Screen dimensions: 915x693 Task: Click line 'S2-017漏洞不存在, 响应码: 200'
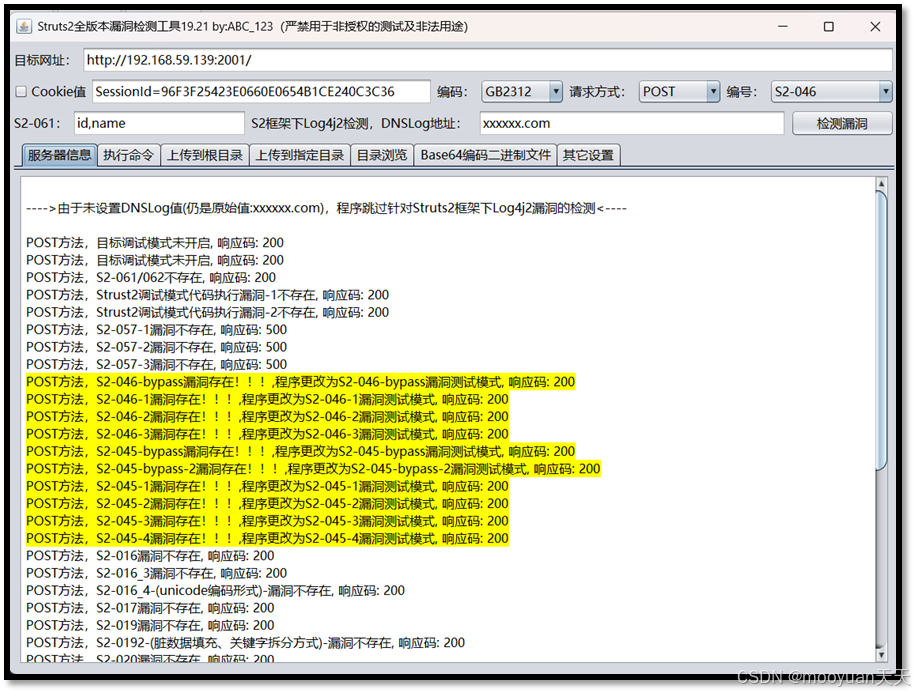150,608
